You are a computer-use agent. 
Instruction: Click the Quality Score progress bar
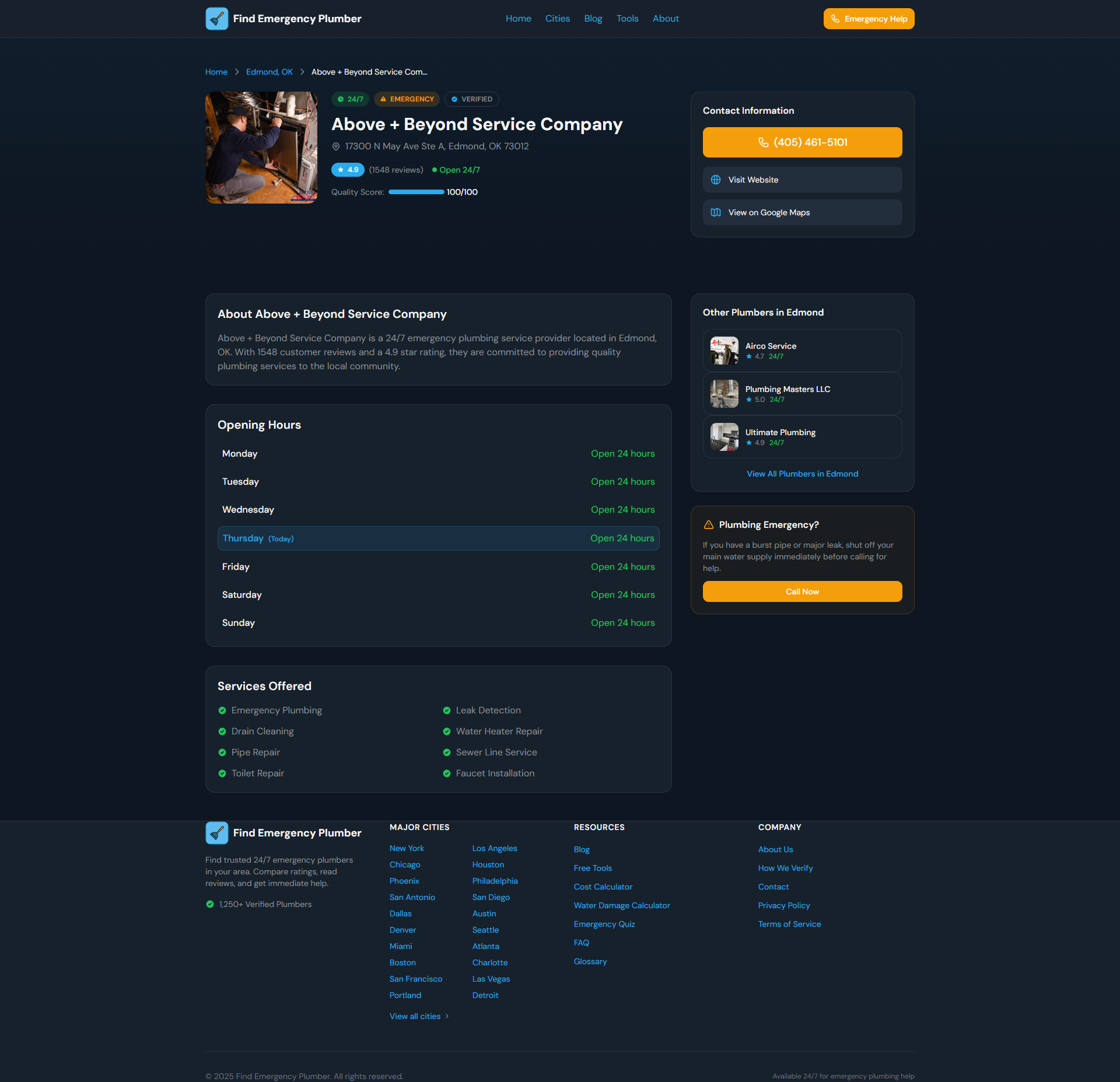tap(416, 192)
